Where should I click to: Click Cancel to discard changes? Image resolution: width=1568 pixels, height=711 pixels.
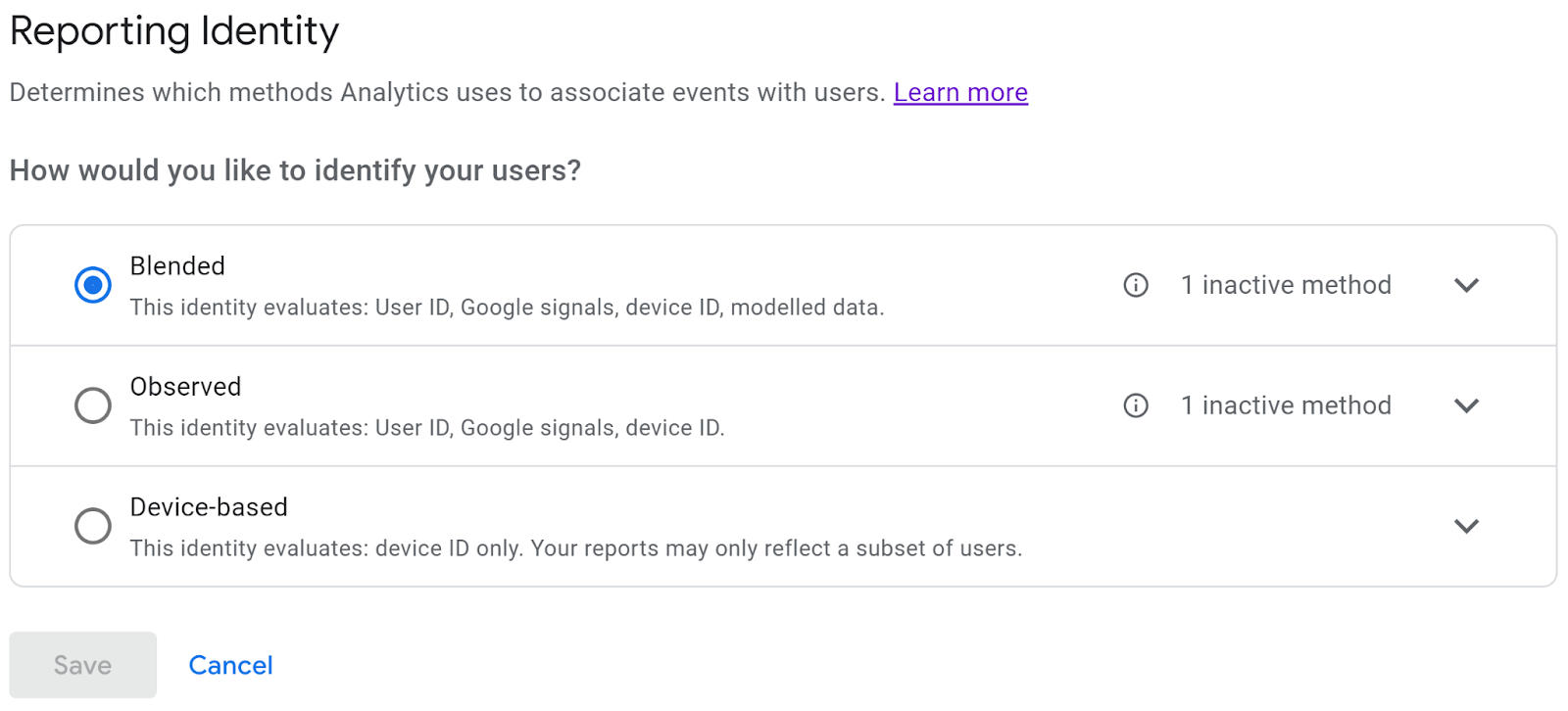click(230, 665)
